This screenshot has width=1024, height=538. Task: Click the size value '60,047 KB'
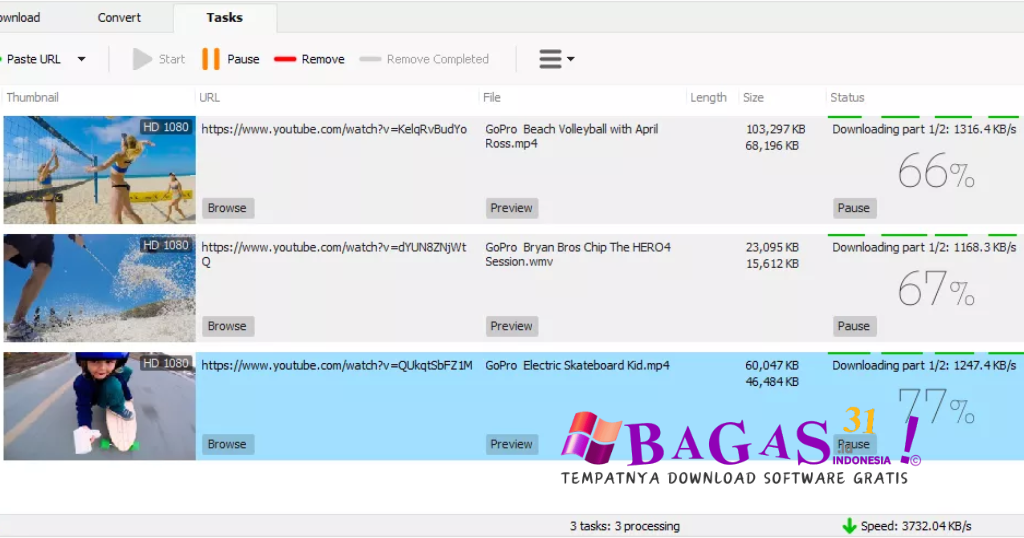tap(772, 366)
